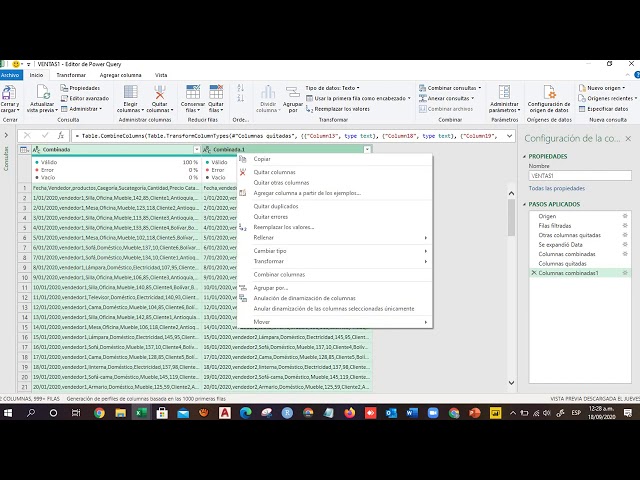Image resolution: width=640 pixels, height=480 pixels.
Task: Open Tipo de datos: Texto dropdown
Action: pyautogui.click(x=332, y=88)
